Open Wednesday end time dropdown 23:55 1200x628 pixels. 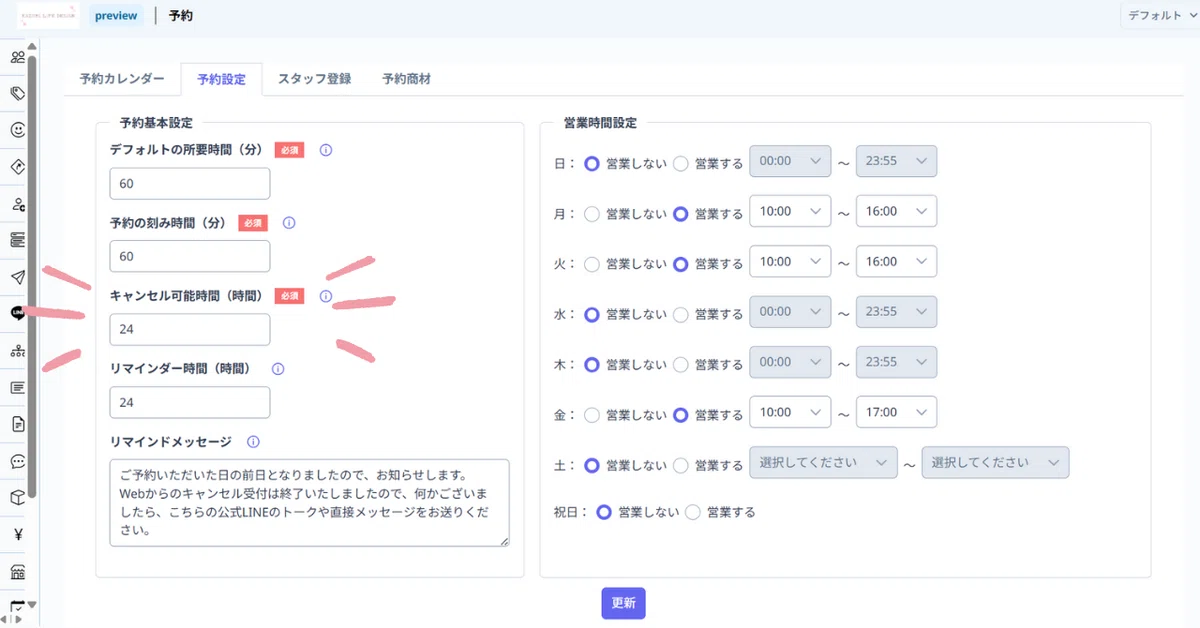point(896,311)
